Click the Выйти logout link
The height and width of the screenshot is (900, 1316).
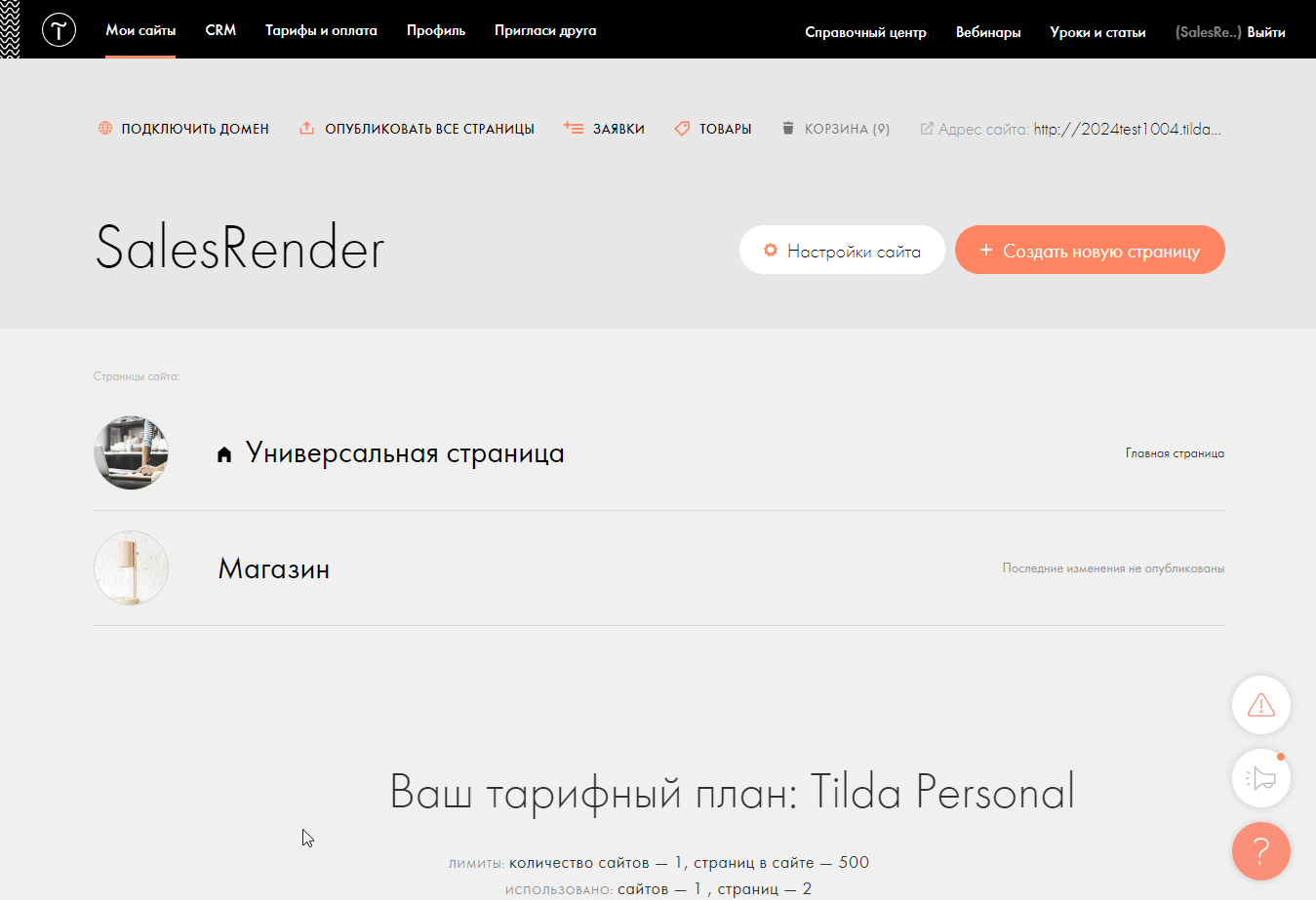(1265, 32)
